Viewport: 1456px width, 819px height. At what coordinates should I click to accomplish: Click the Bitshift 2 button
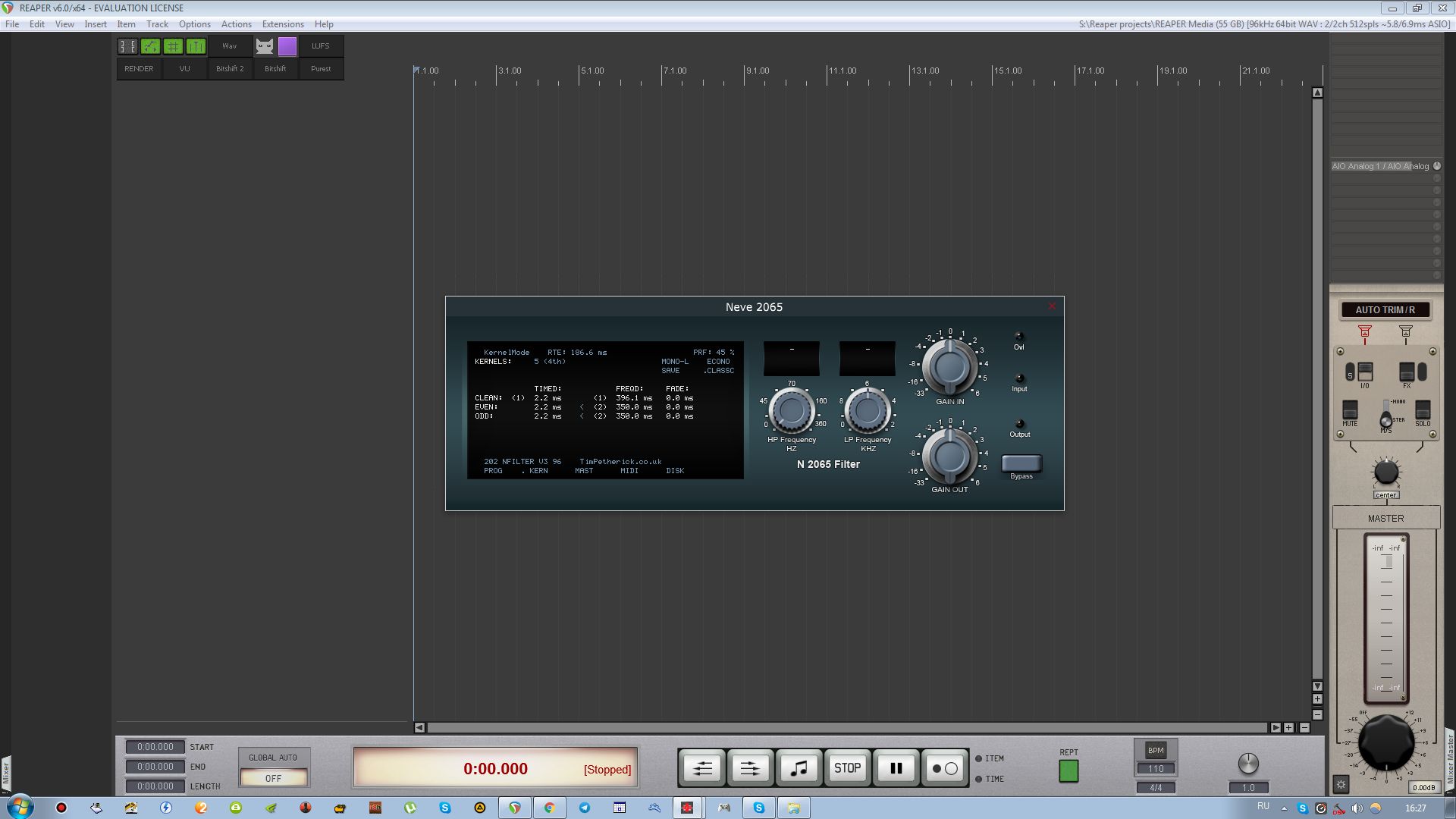click(x=230, y=69)
